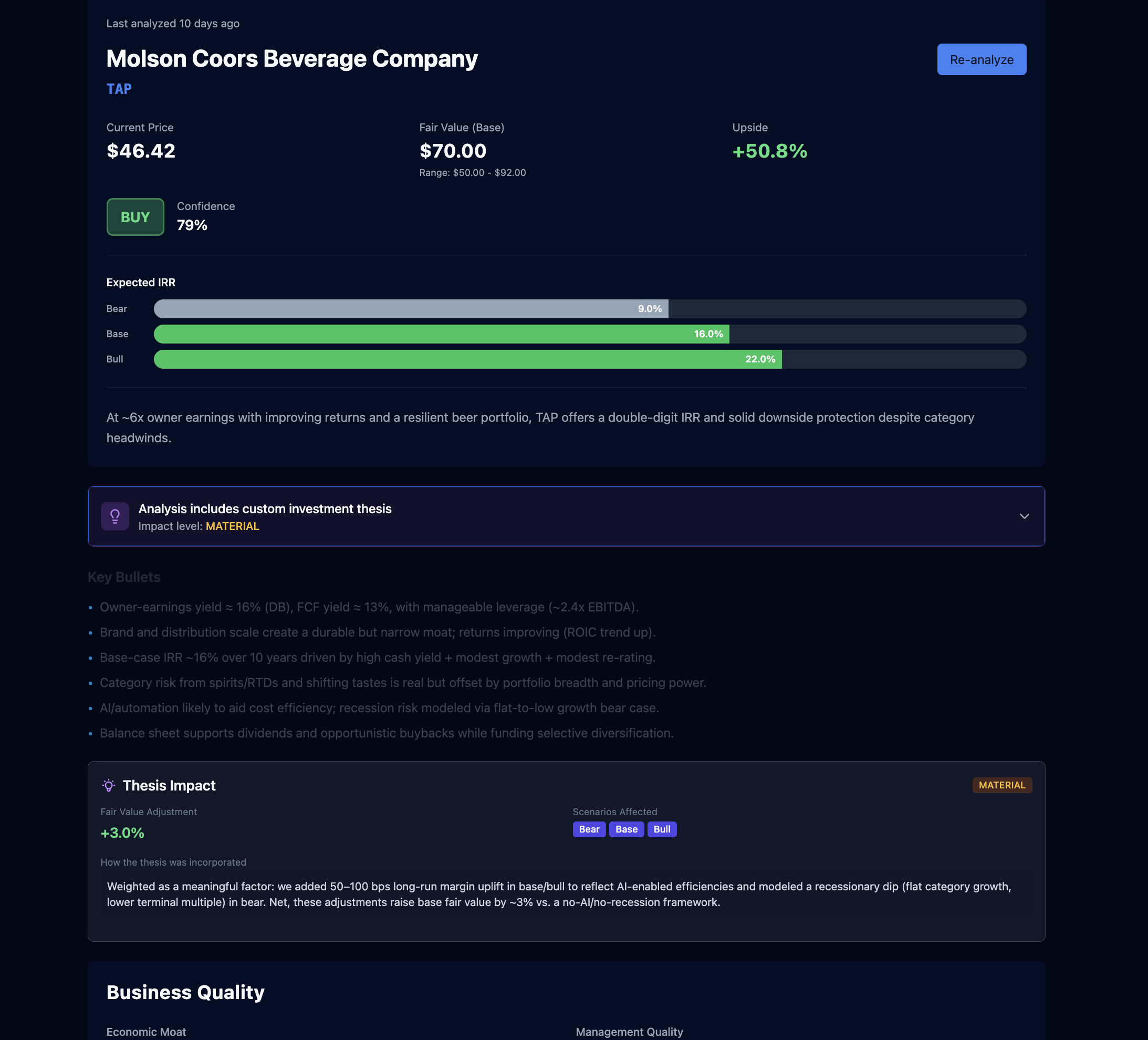Screen dimensions: 1148x1040
Task: Click the +50.8% upside value
Action: pyautogui.click(x=769, y=151)
